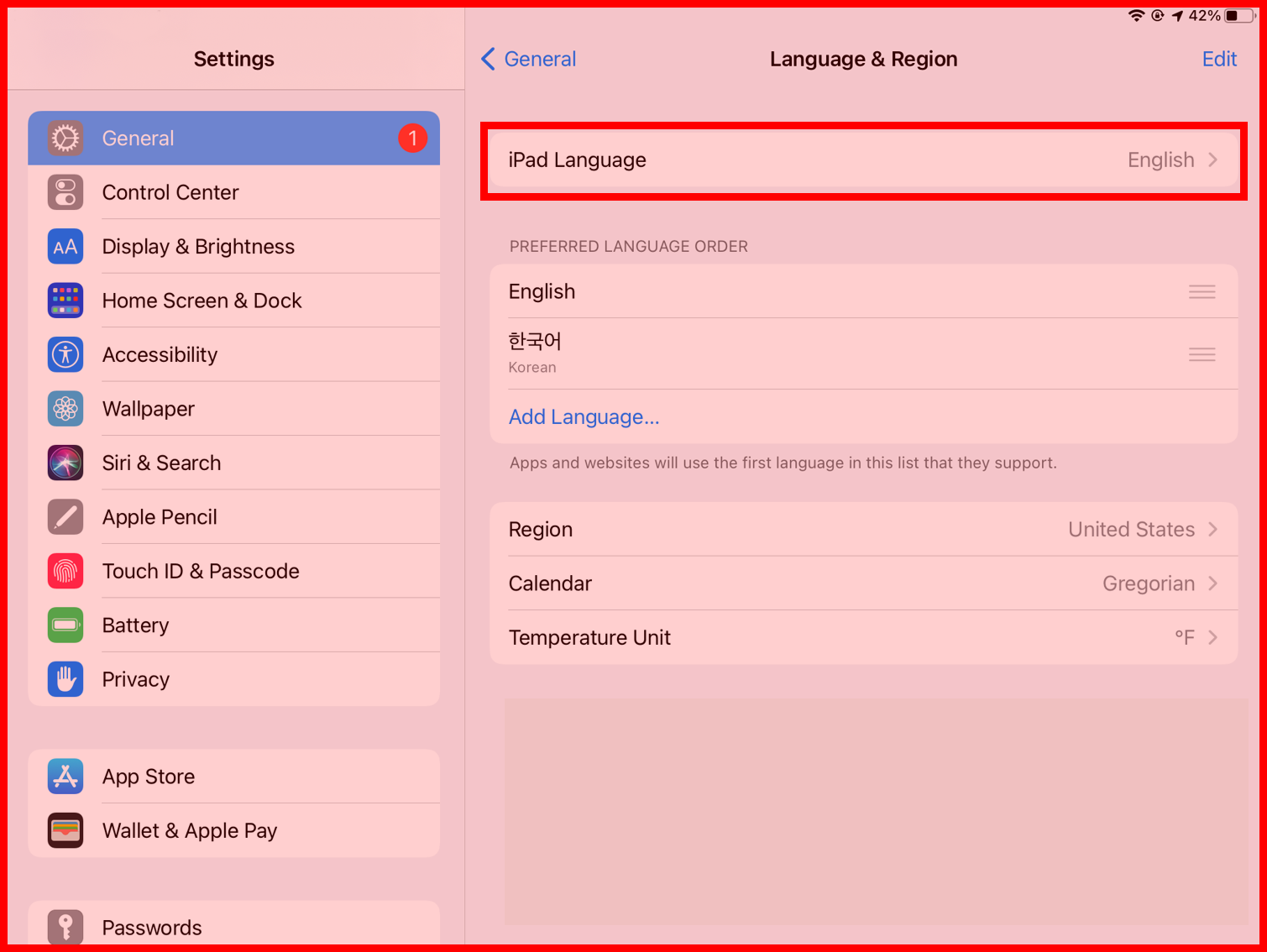Grab the reorder handle for English

pyautogui.click(x=1202, y=292)
